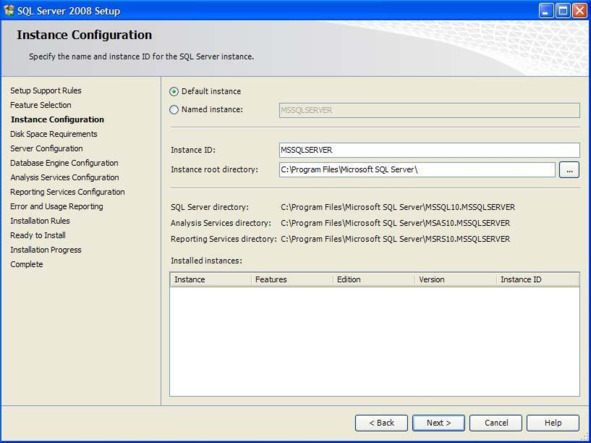Select the Default instance radio button
The width and height of the screenshot is (591, 443).
click(174, 92)
